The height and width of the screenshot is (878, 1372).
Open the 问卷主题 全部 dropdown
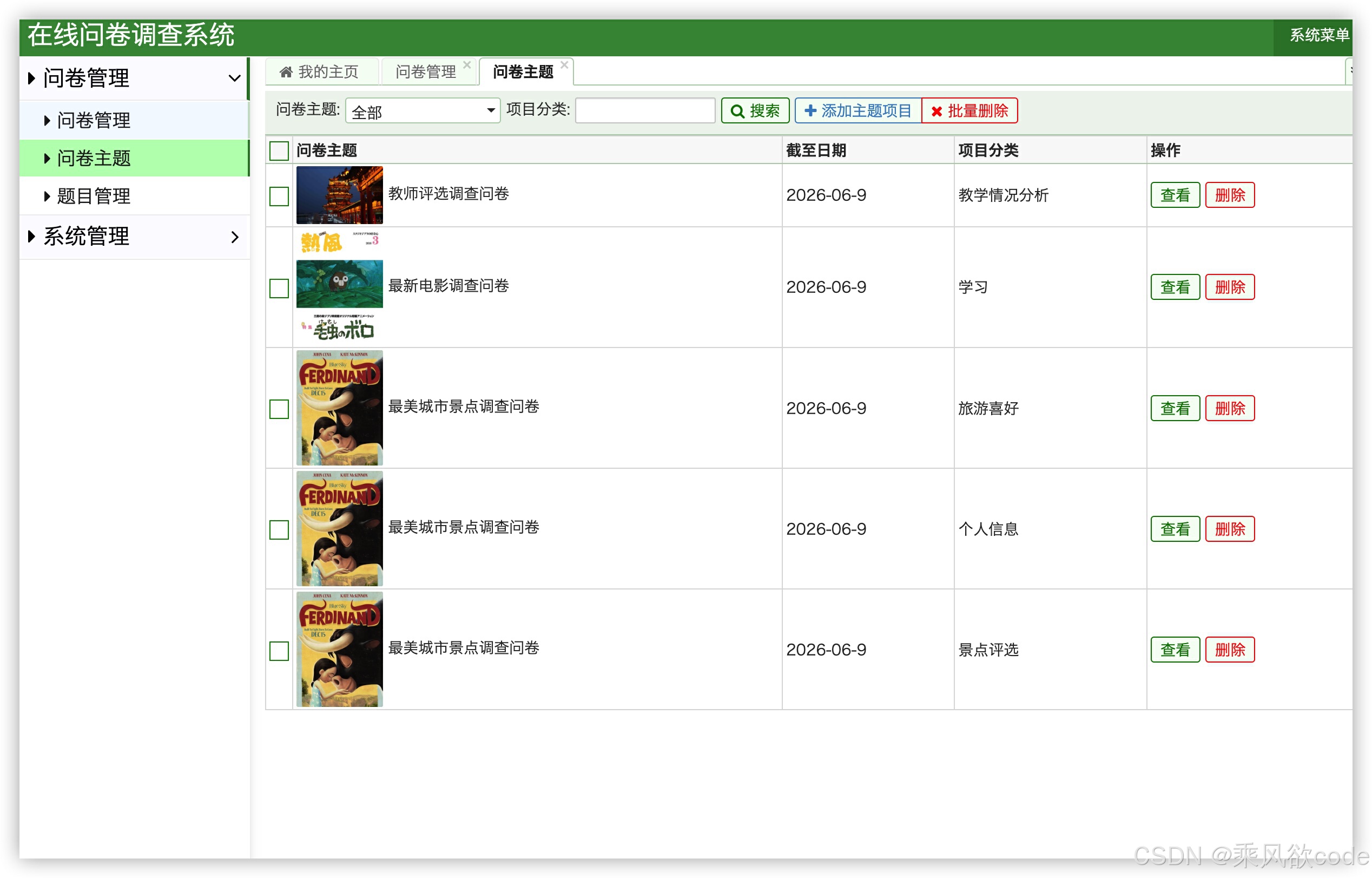click(422, 110)
